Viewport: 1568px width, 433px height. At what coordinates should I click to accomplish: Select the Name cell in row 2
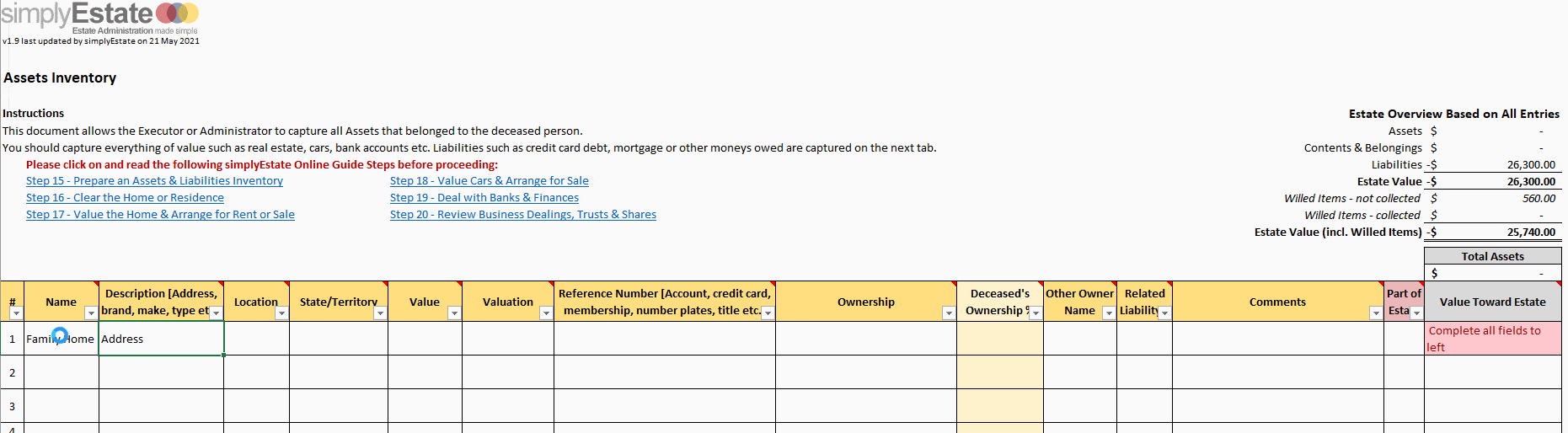[x=62, y=372]
